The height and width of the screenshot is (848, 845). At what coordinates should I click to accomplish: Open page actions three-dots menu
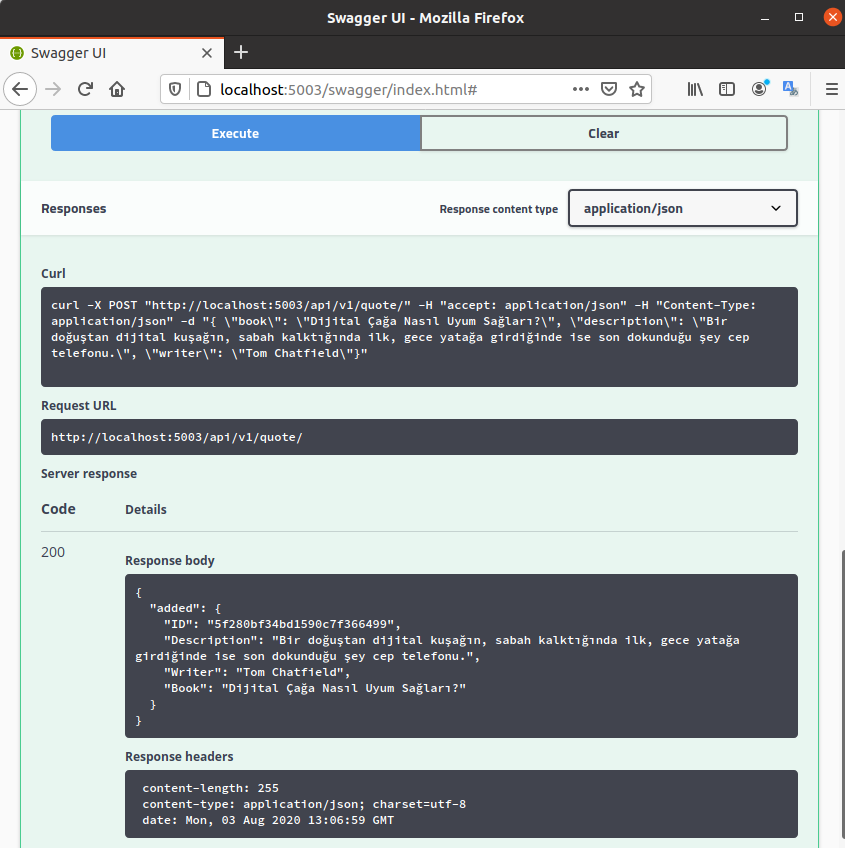click(580, 89)
